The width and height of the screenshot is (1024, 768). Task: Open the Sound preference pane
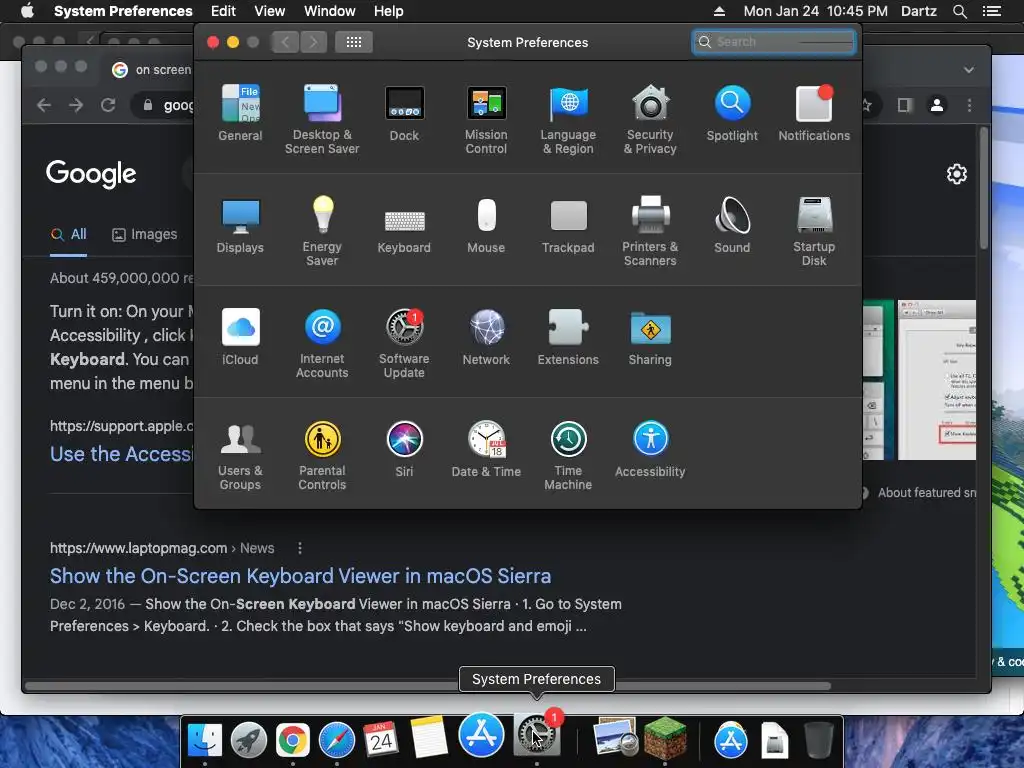tap(732, 225)
